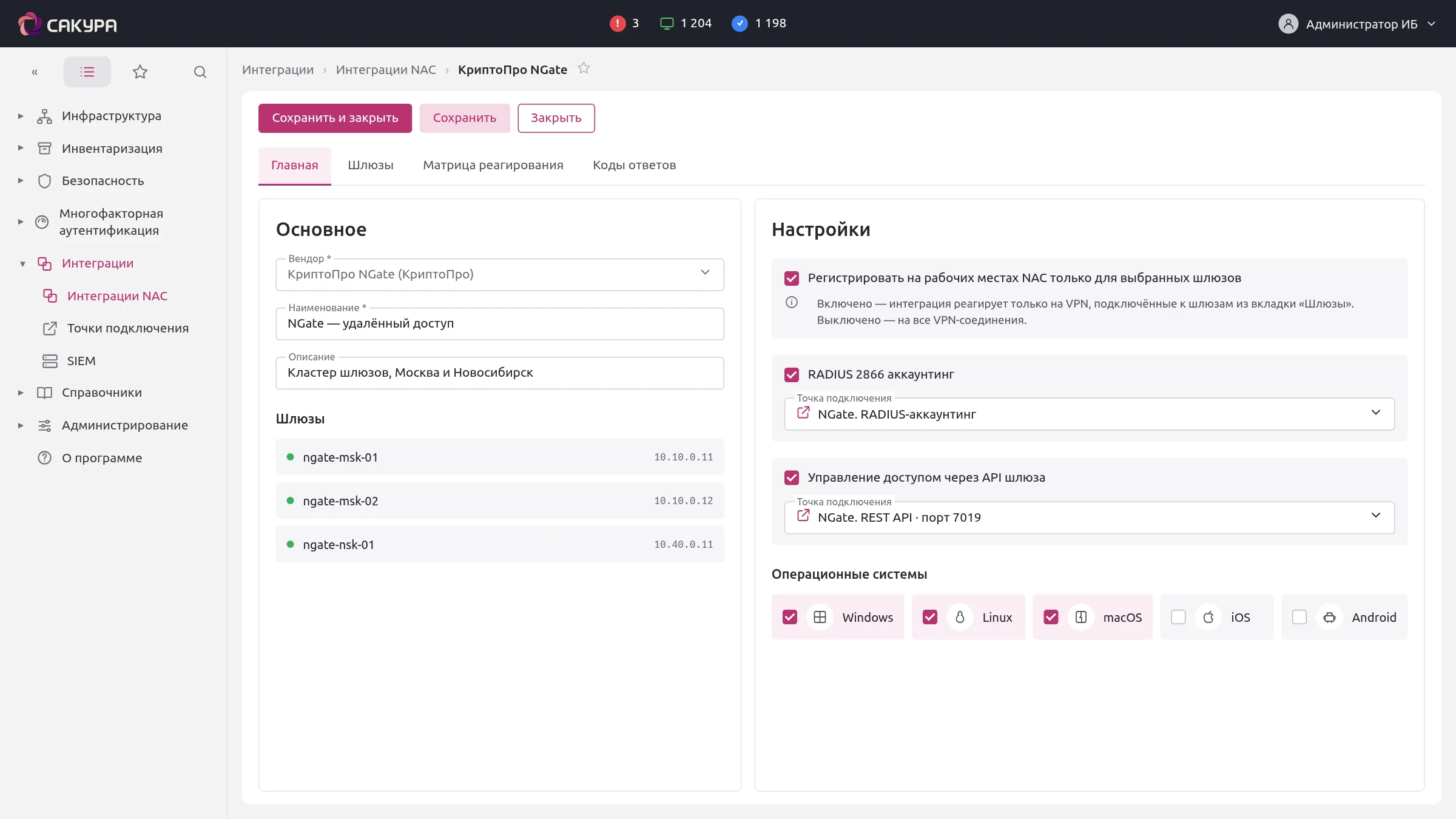Viewport: 1456px width, 819px height.
Task: Select the ngate-nsk-01 gateway row
Action: 500,544
